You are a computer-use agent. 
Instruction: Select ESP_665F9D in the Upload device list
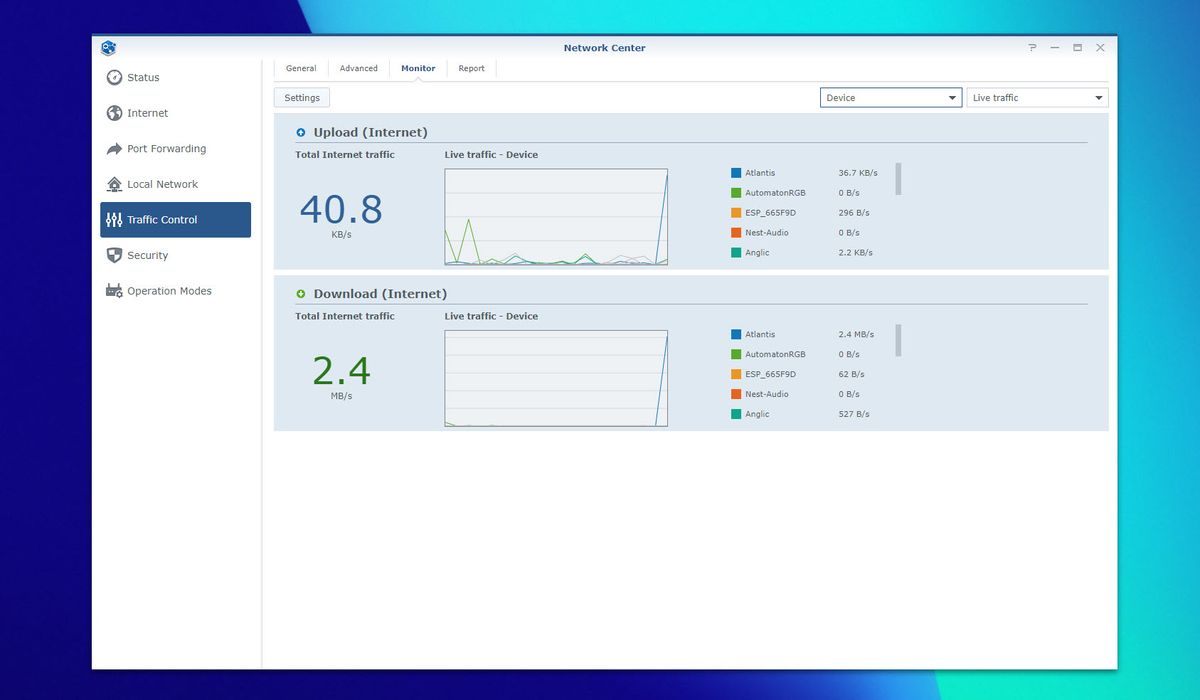[771, 213]
